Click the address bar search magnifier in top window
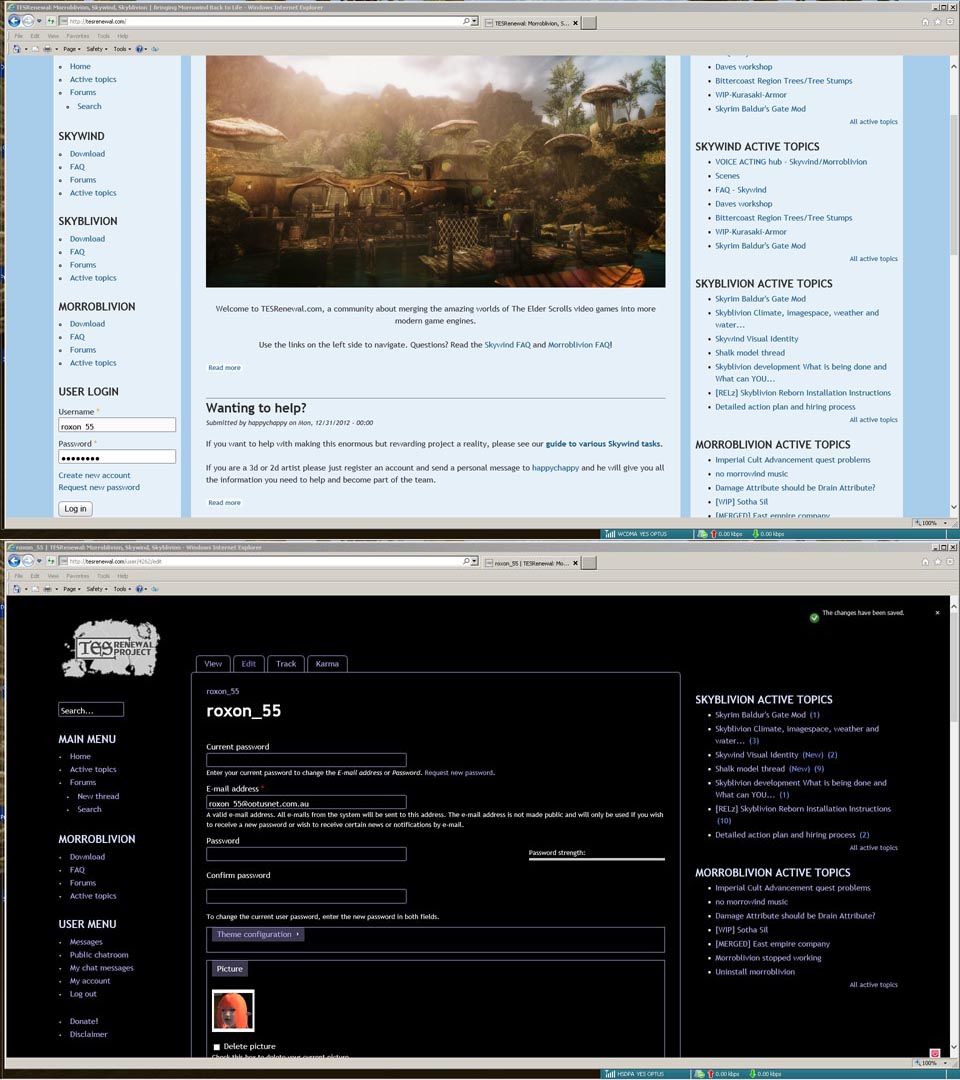The image size is (960, 1080). 466,21
